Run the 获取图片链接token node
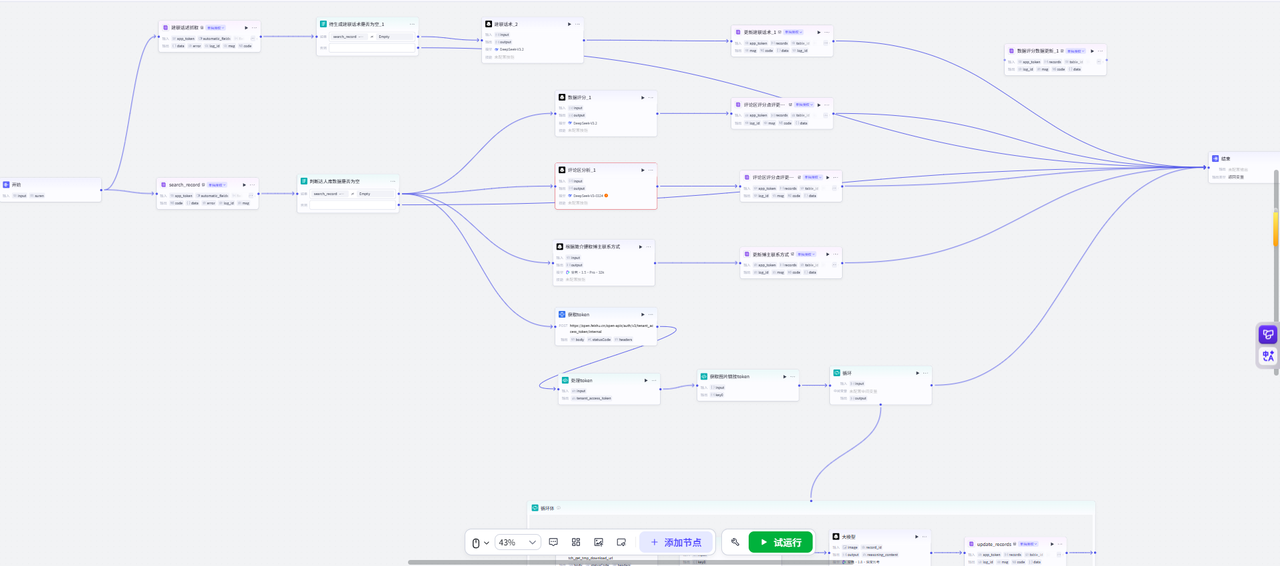Image resolution: width=1280 pixels, height=566 pixels. pos(783,377)
